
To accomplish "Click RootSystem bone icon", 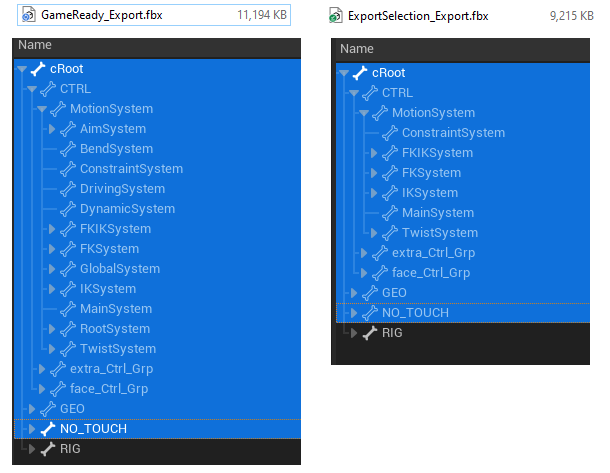I will 68,329.
